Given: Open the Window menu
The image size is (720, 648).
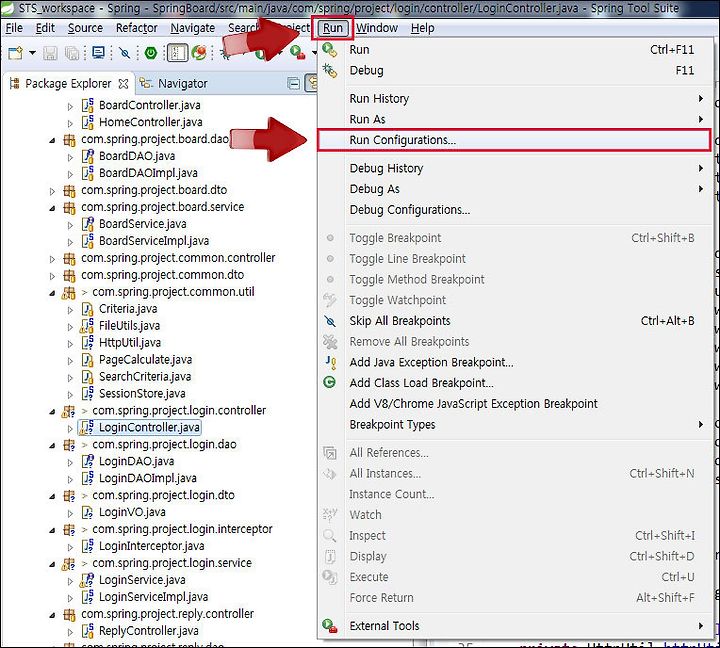Looking at the screenshot, I should click(x=377, y=28).
